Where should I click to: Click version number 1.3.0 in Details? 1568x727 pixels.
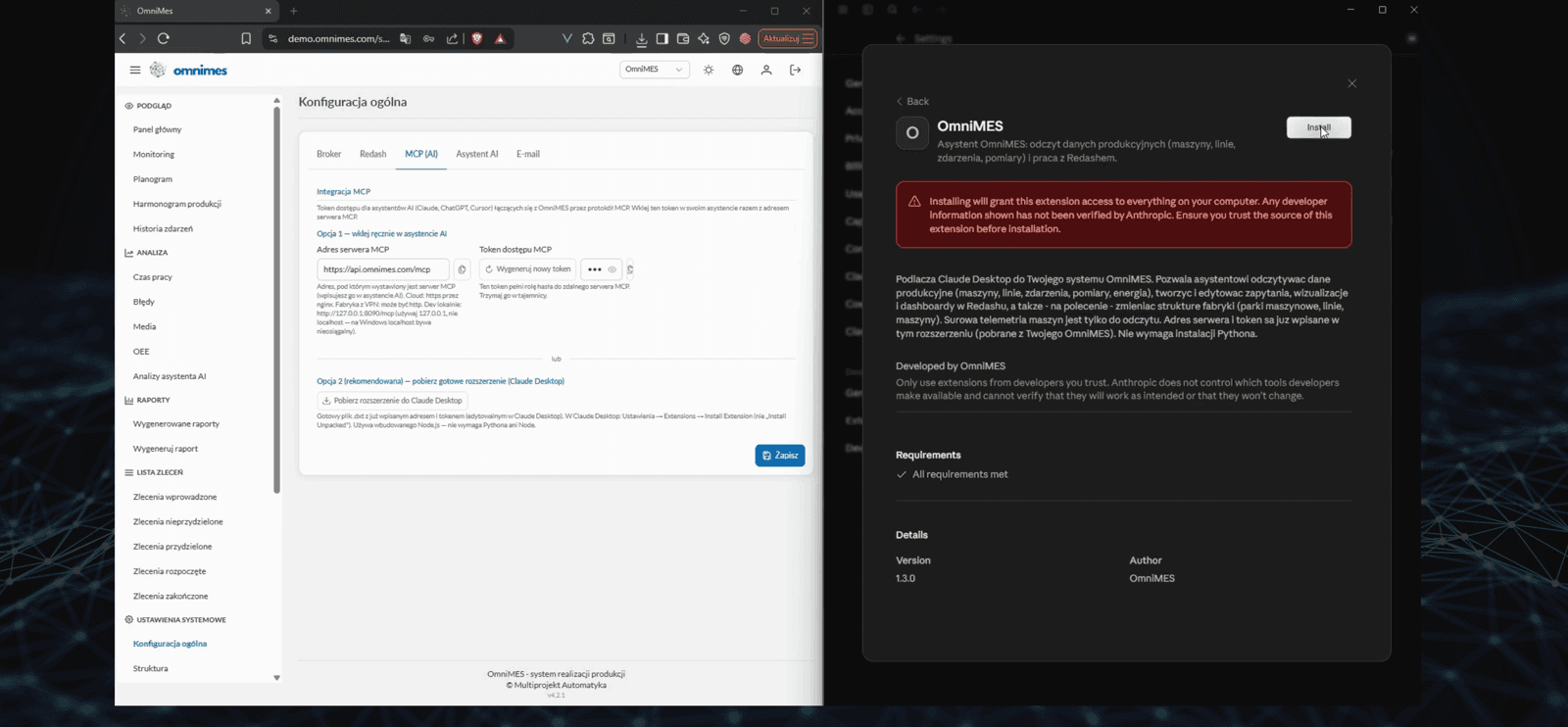pos(906,578)
